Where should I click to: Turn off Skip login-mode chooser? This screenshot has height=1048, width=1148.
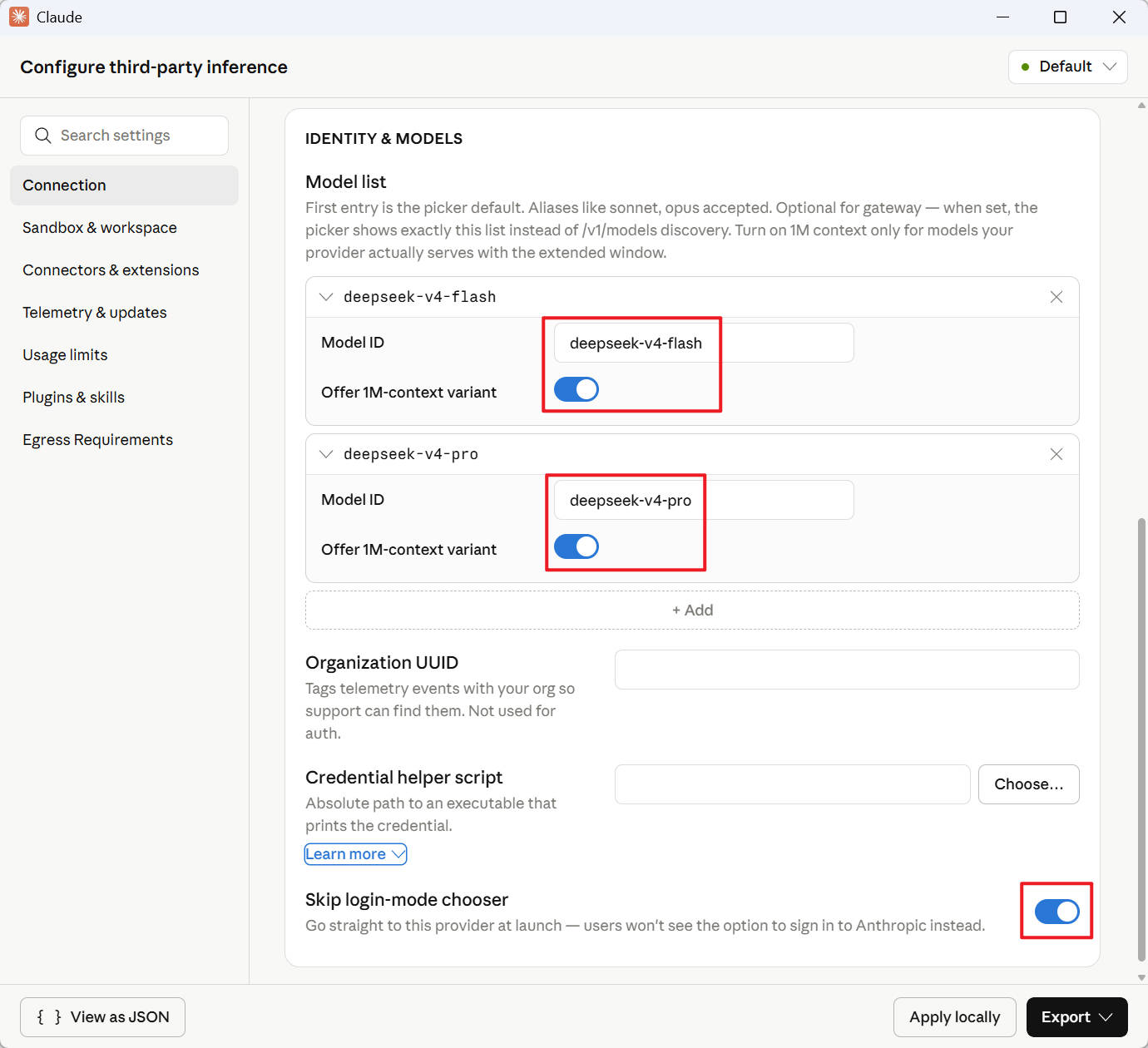click(x=1056, y=912)
